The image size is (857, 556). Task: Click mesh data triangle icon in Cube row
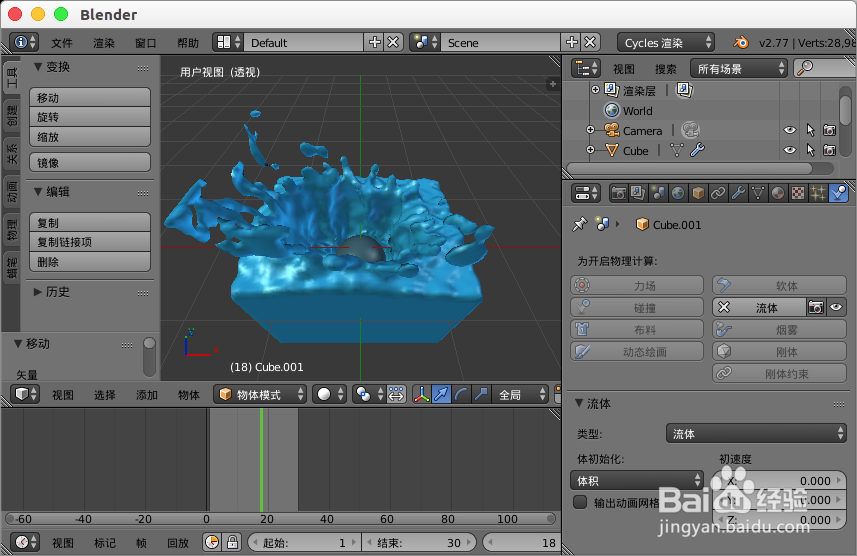click(677, 150)
